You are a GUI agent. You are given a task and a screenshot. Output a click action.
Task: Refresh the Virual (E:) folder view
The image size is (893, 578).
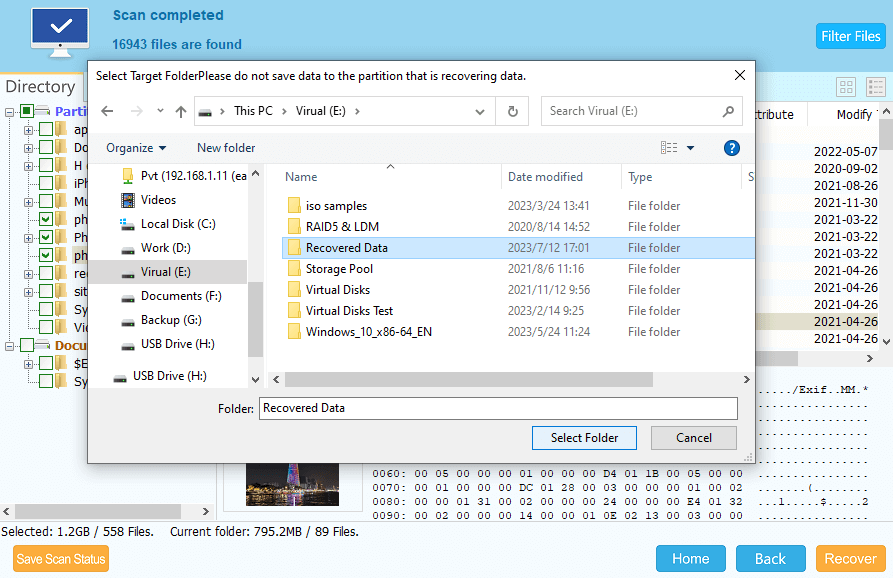tap(513, 112)
